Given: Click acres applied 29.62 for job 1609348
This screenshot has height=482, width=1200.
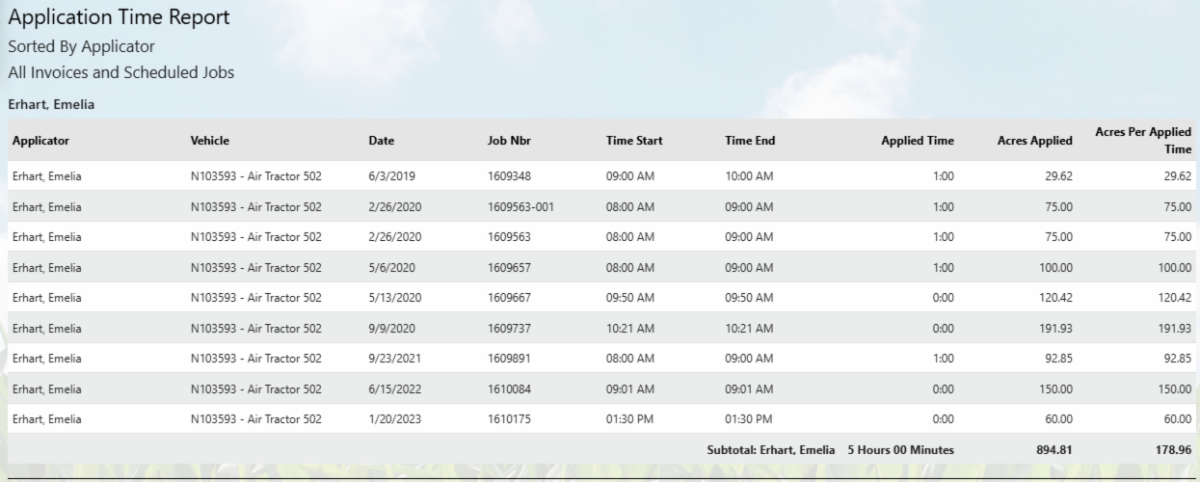Looking at the screenshot, I should click(x=1059, y=176).
